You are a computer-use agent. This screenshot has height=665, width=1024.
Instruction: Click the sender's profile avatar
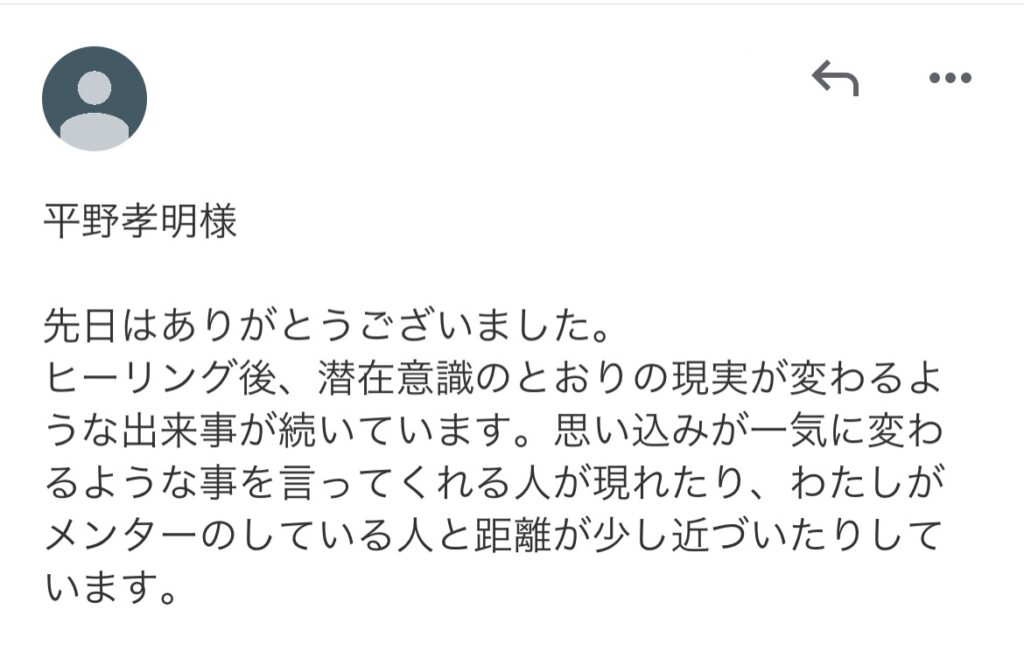pos(95,99)
